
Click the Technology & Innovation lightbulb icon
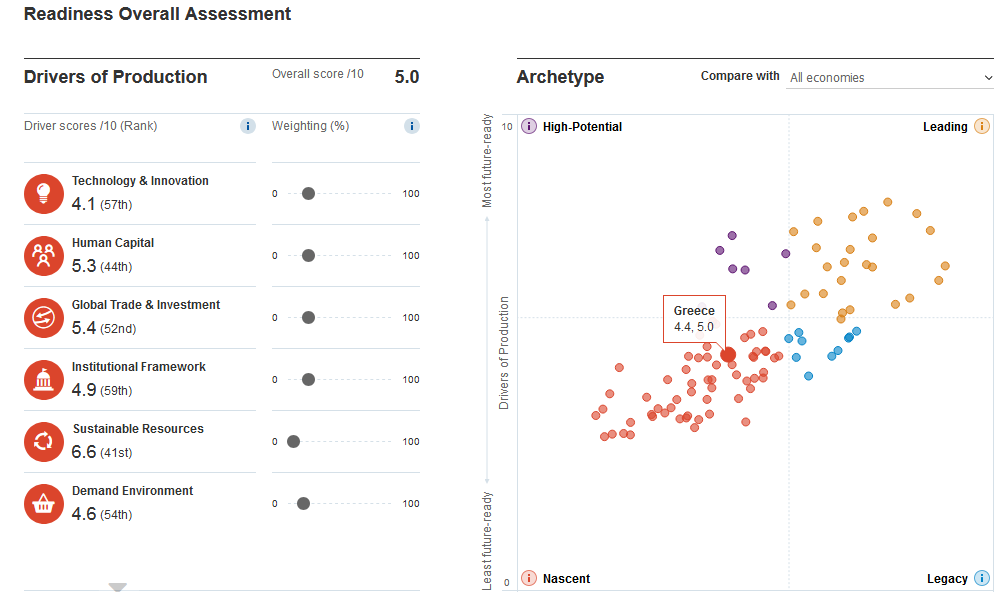[44, 194]
